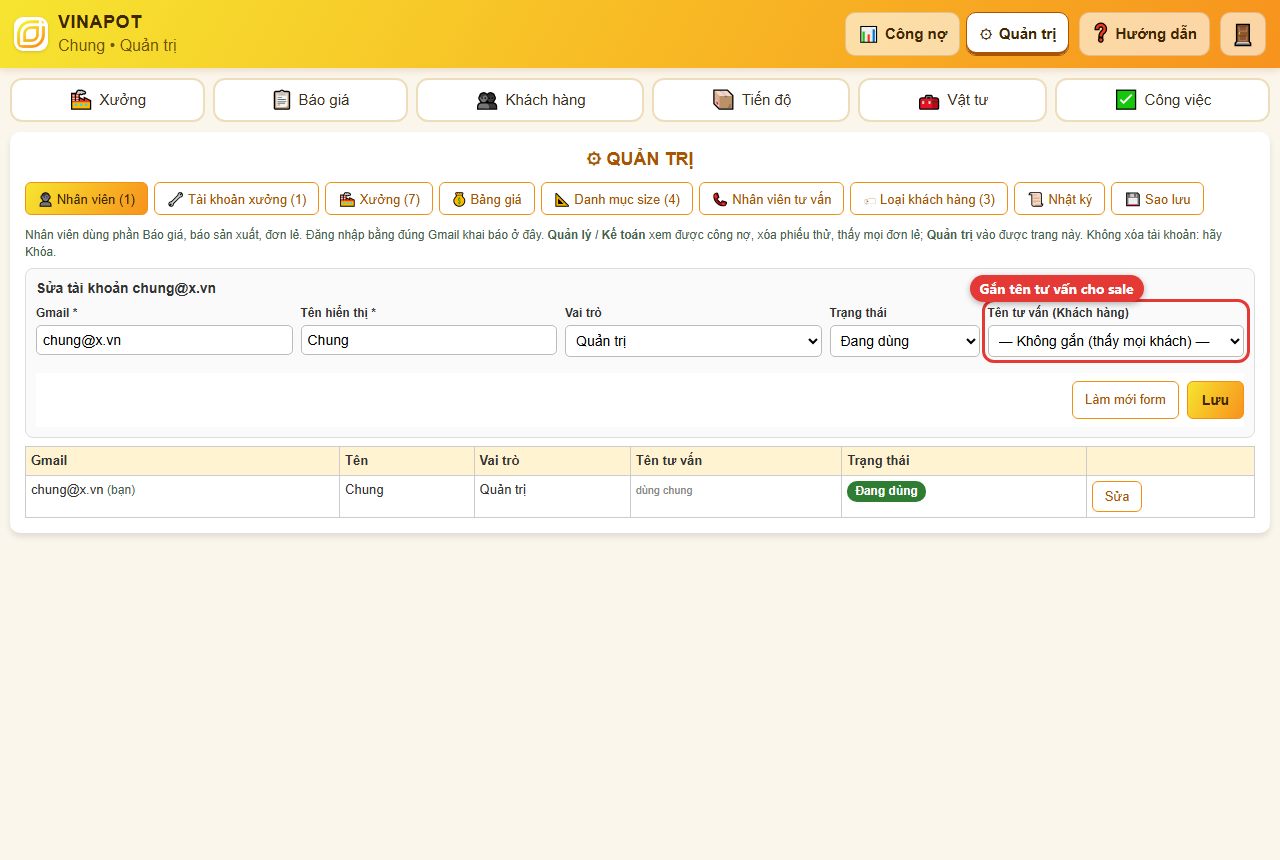Switch to Nhân viên tư vấn tab
This screenshot has width=1280, height=860.
click(772, 199)
